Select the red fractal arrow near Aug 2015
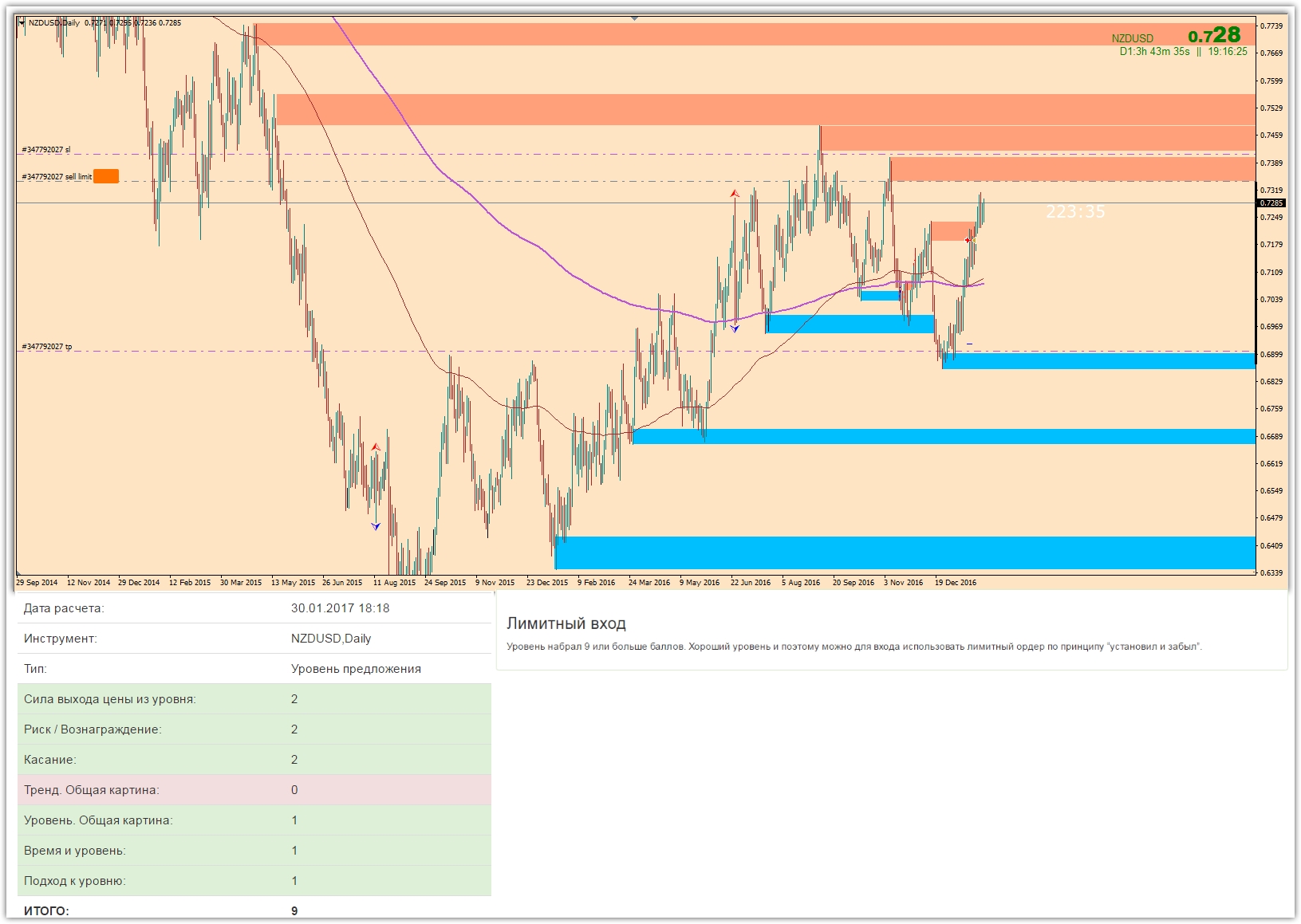This screenshot has width=1301, height=924. click(x=375, y=447)
